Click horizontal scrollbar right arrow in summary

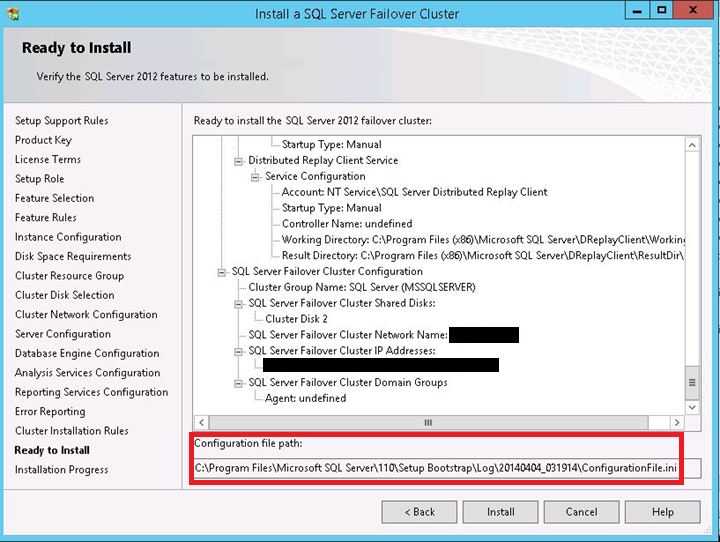[677, 422]
